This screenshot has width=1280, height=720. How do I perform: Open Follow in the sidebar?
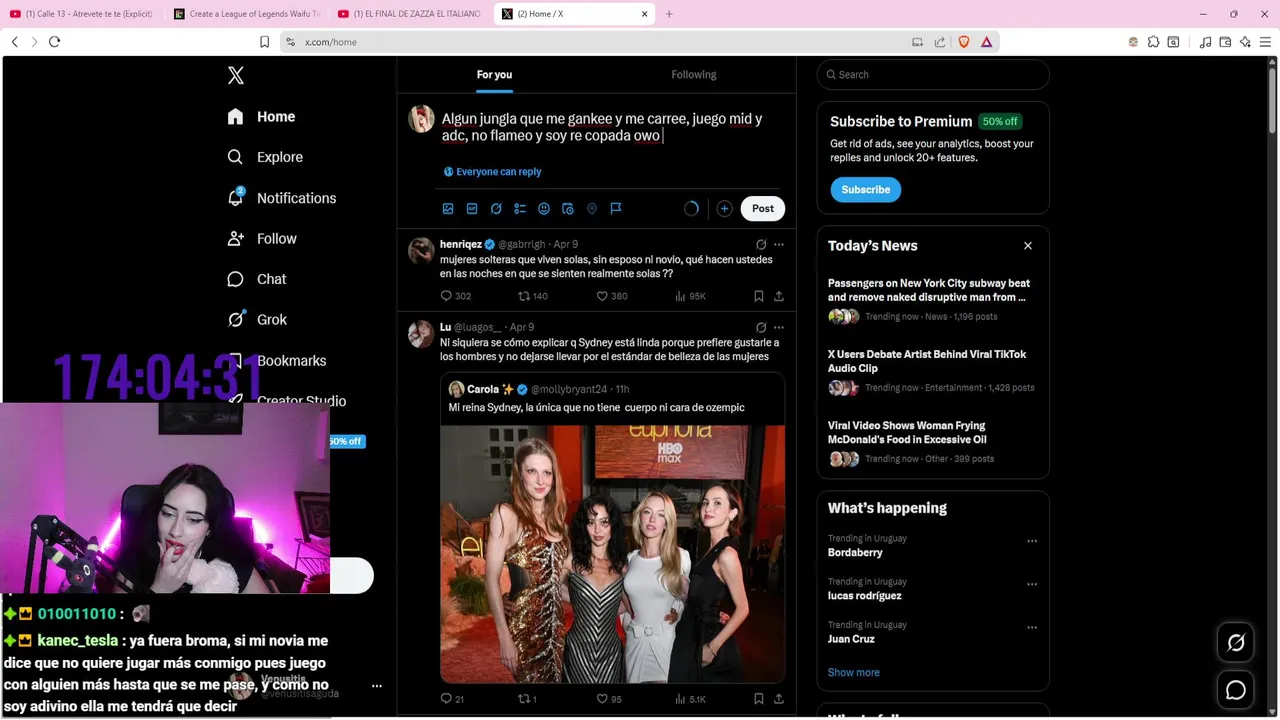[262, 239]
